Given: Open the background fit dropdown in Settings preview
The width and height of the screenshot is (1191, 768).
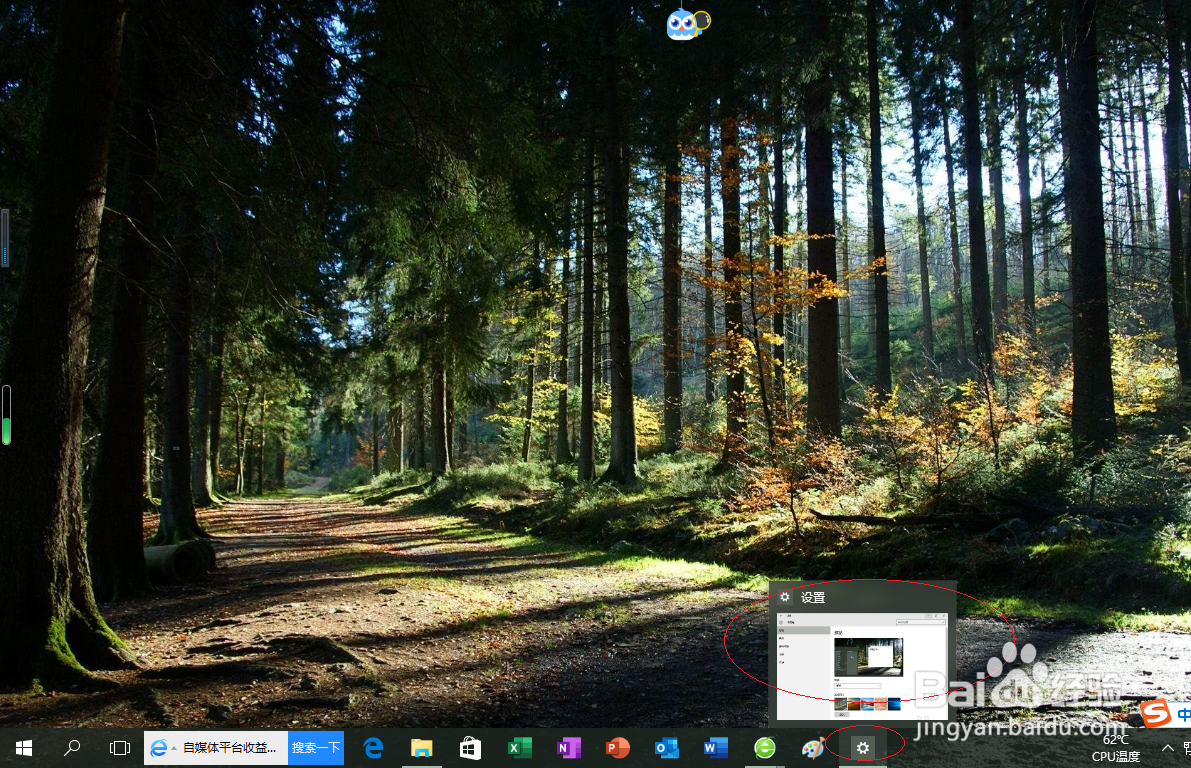Looking at the screenshot, I should coord(858,686).
